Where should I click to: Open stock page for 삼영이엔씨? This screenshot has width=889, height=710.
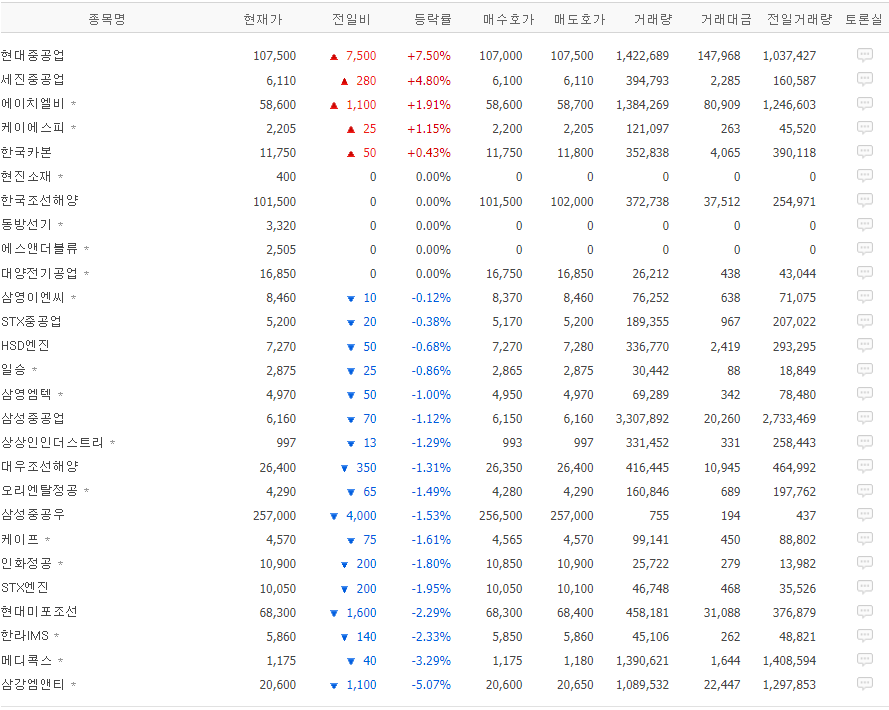tap(32, 297)
